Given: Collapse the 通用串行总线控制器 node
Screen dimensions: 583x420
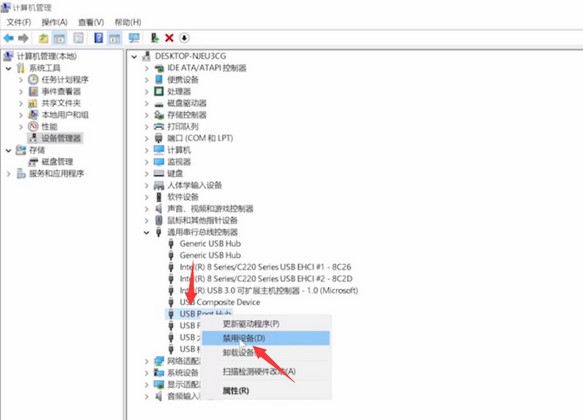Looking at the screenshot, I should pos(146,233).
